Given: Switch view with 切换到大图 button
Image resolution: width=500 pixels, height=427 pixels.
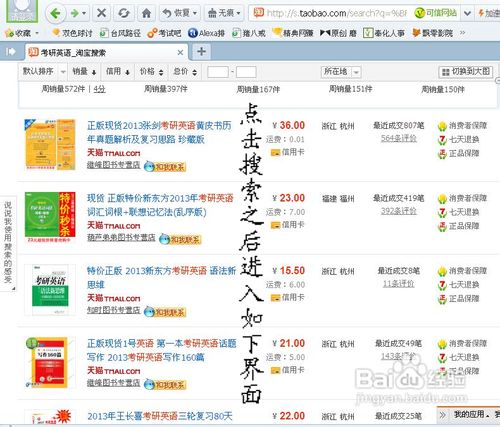Looking at the screenshot, I should (x=465, y=72).
